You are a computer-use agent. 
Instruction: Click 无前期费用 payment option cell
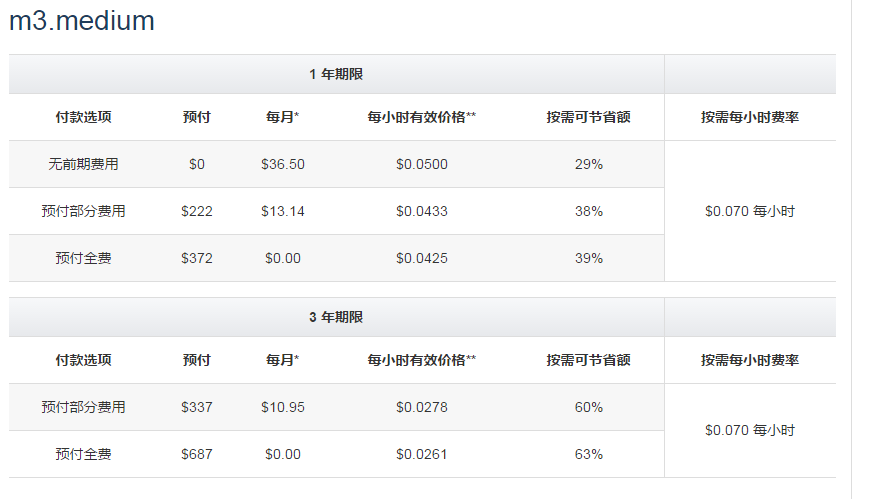83,164
